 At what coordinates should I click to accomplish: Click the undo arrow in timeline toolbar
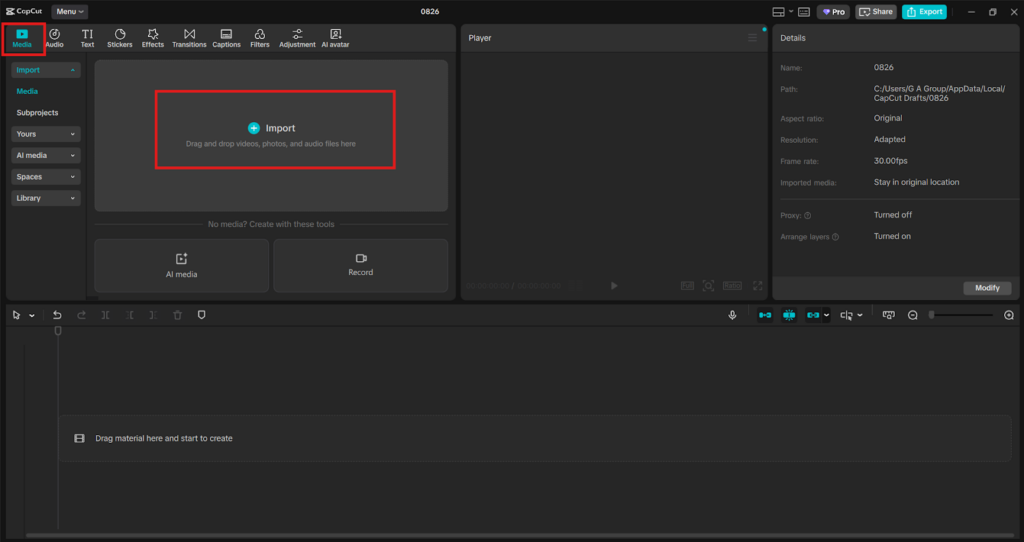(x=57, y=315)
